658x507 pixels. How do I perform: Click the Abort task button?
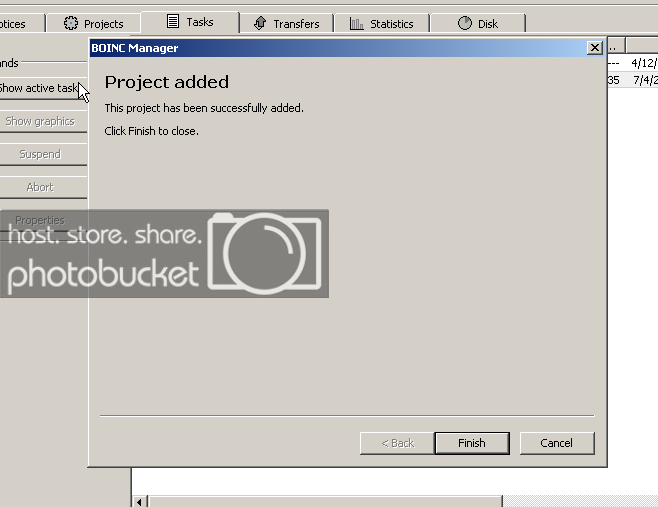pos(40,187)
